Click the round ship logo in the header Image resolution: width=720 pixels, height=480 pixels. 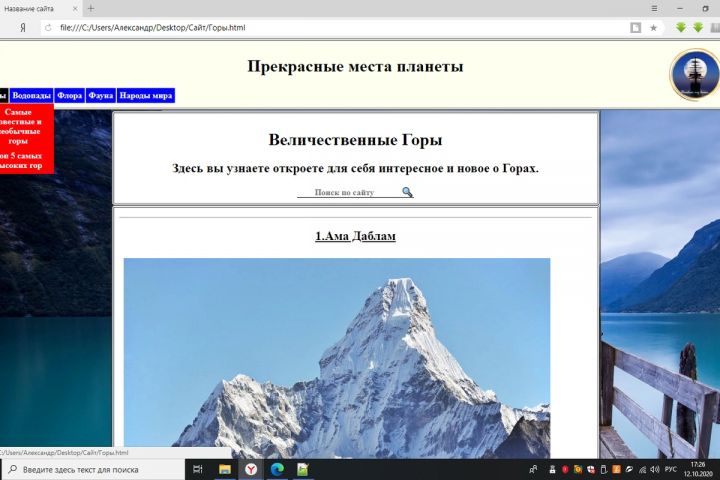[x=695, y=74]
